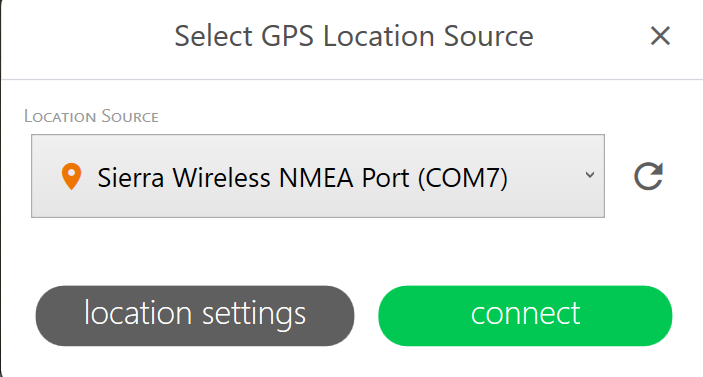Click the Select GPS Location Source title

pyautogui.click(x=354, y=36)
